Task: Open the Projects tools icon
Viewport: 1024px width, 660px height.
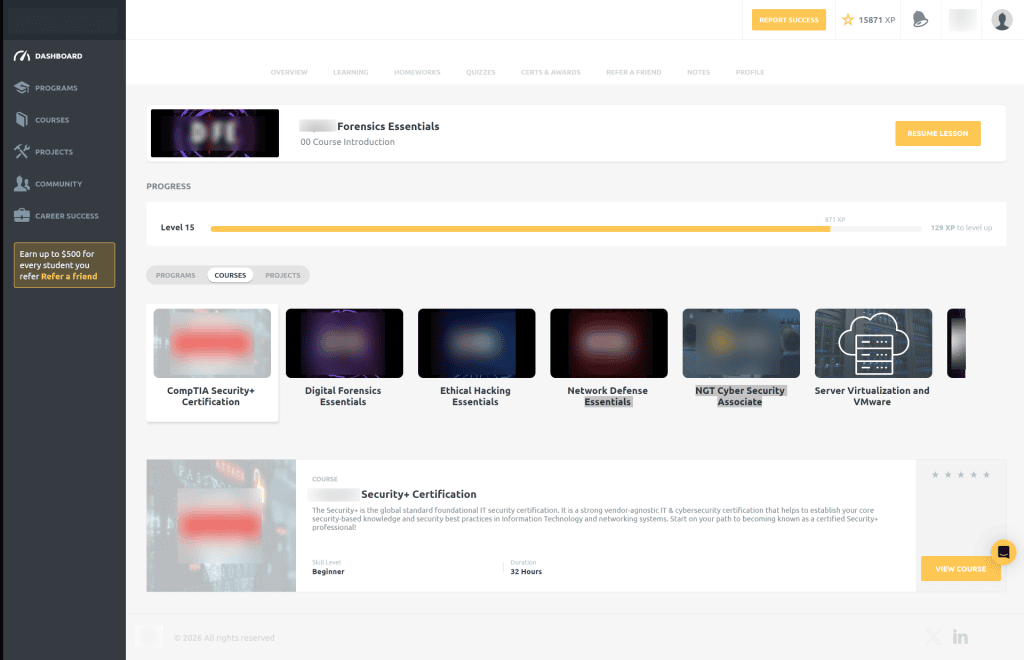Action: 22,151
